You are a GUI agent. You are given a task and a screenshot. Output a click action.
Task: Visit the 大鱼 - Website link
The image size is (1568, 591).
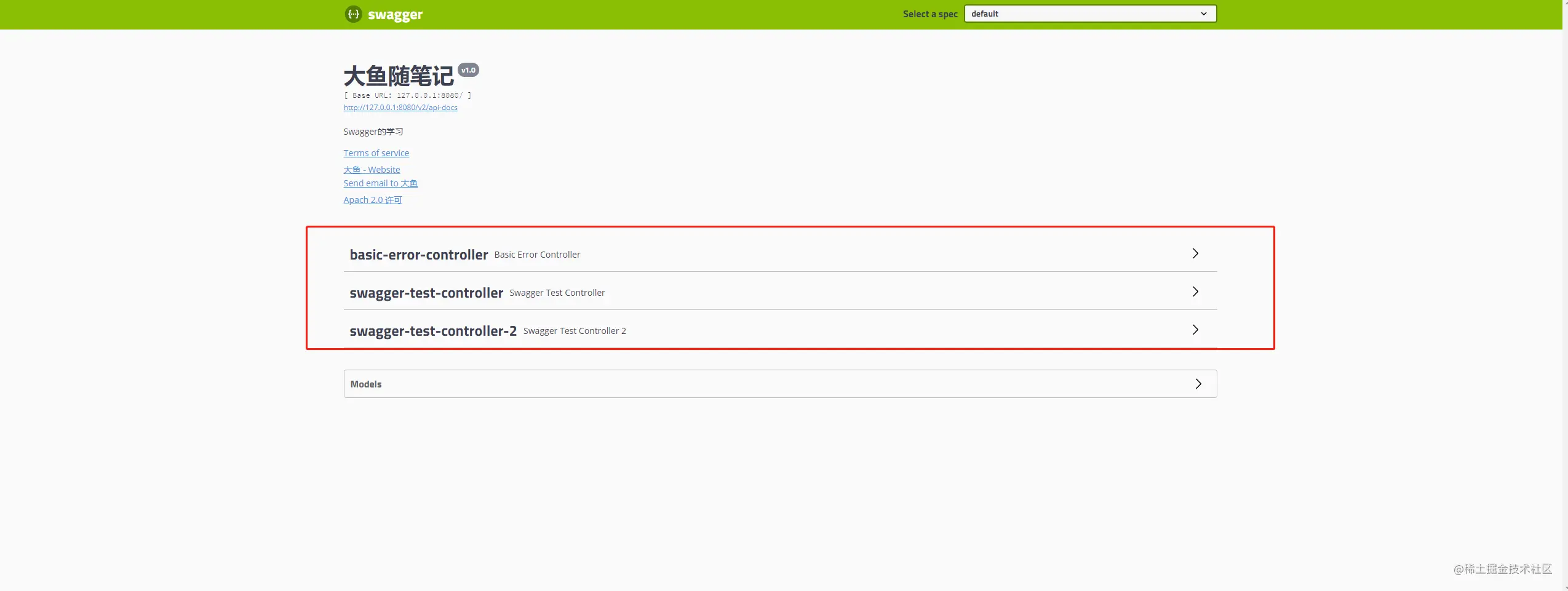pos(372,170)
